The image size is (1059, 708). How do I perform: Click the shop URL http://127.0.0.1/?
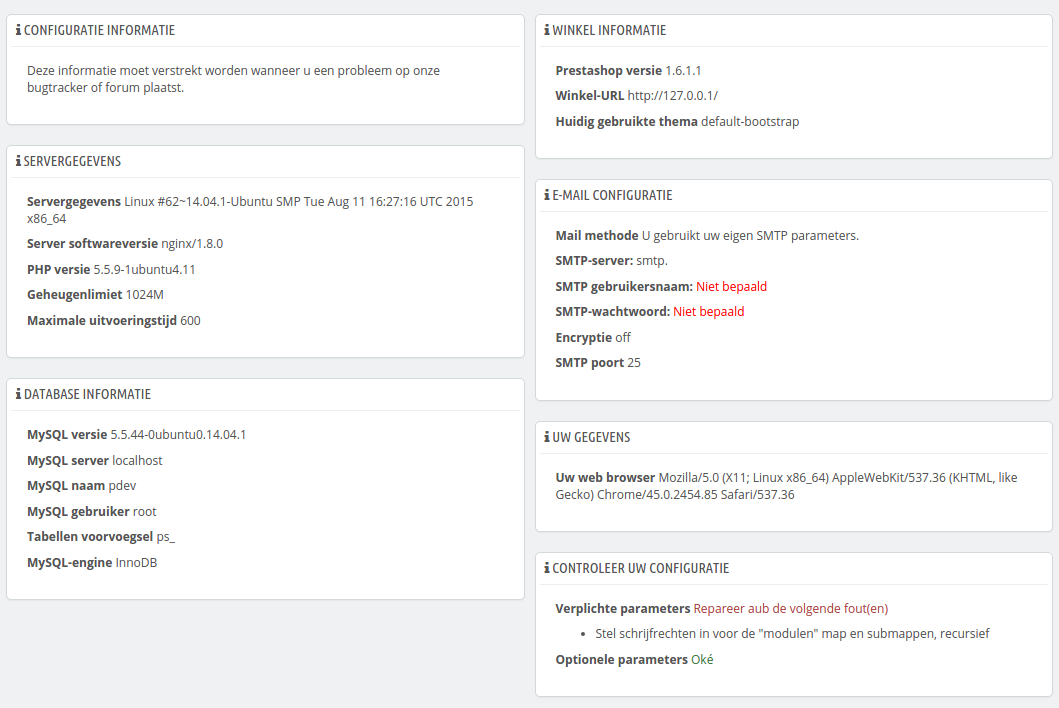[673, 96]
